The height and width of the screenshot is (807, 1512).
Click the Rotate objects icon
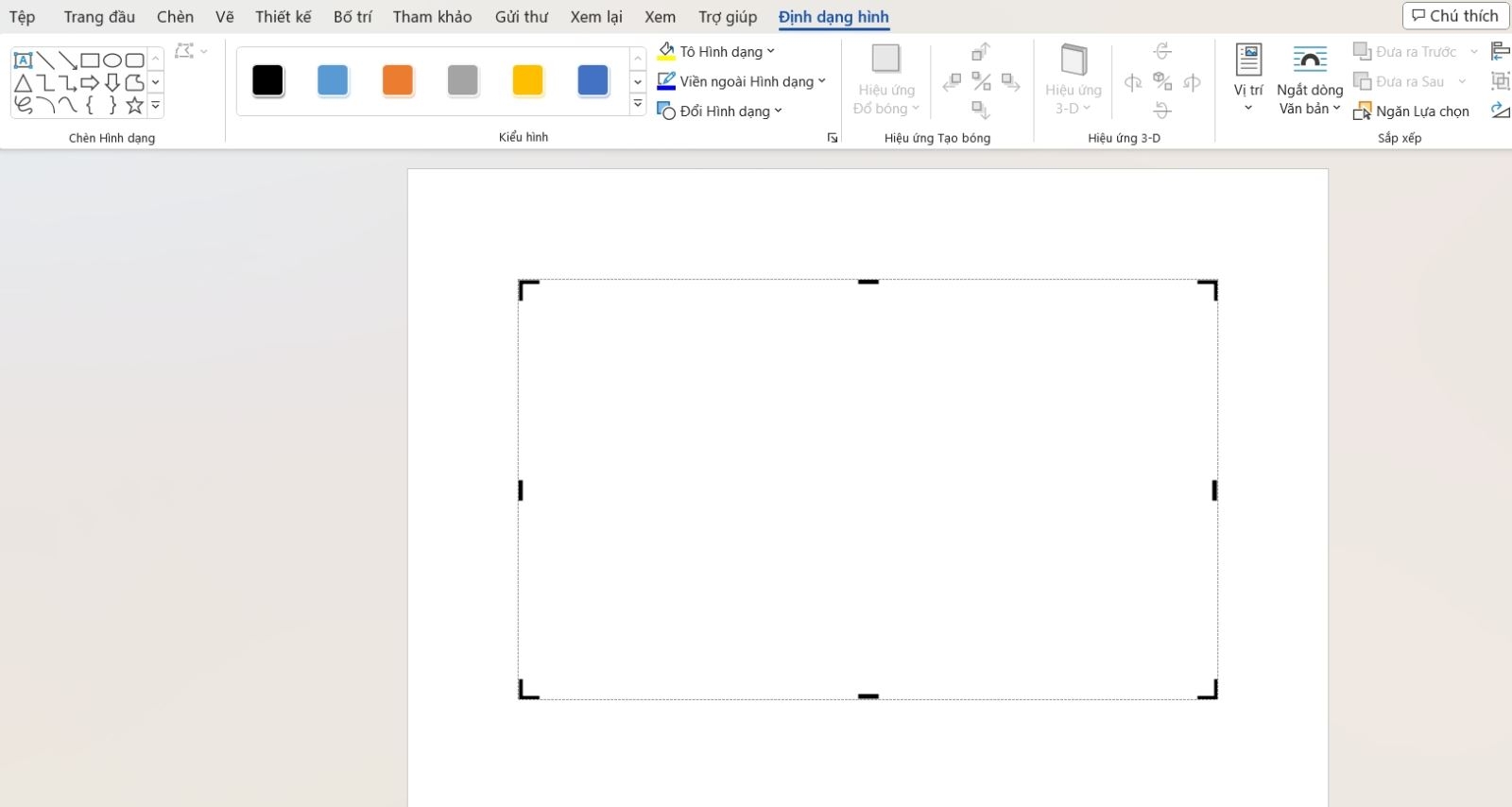tap(1500, 111)
